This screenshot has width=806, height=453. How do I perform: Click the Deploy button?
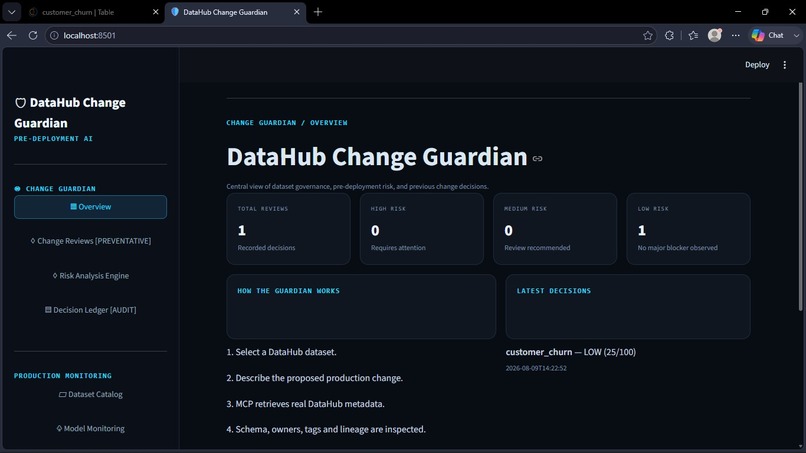[x=757, y=65]
